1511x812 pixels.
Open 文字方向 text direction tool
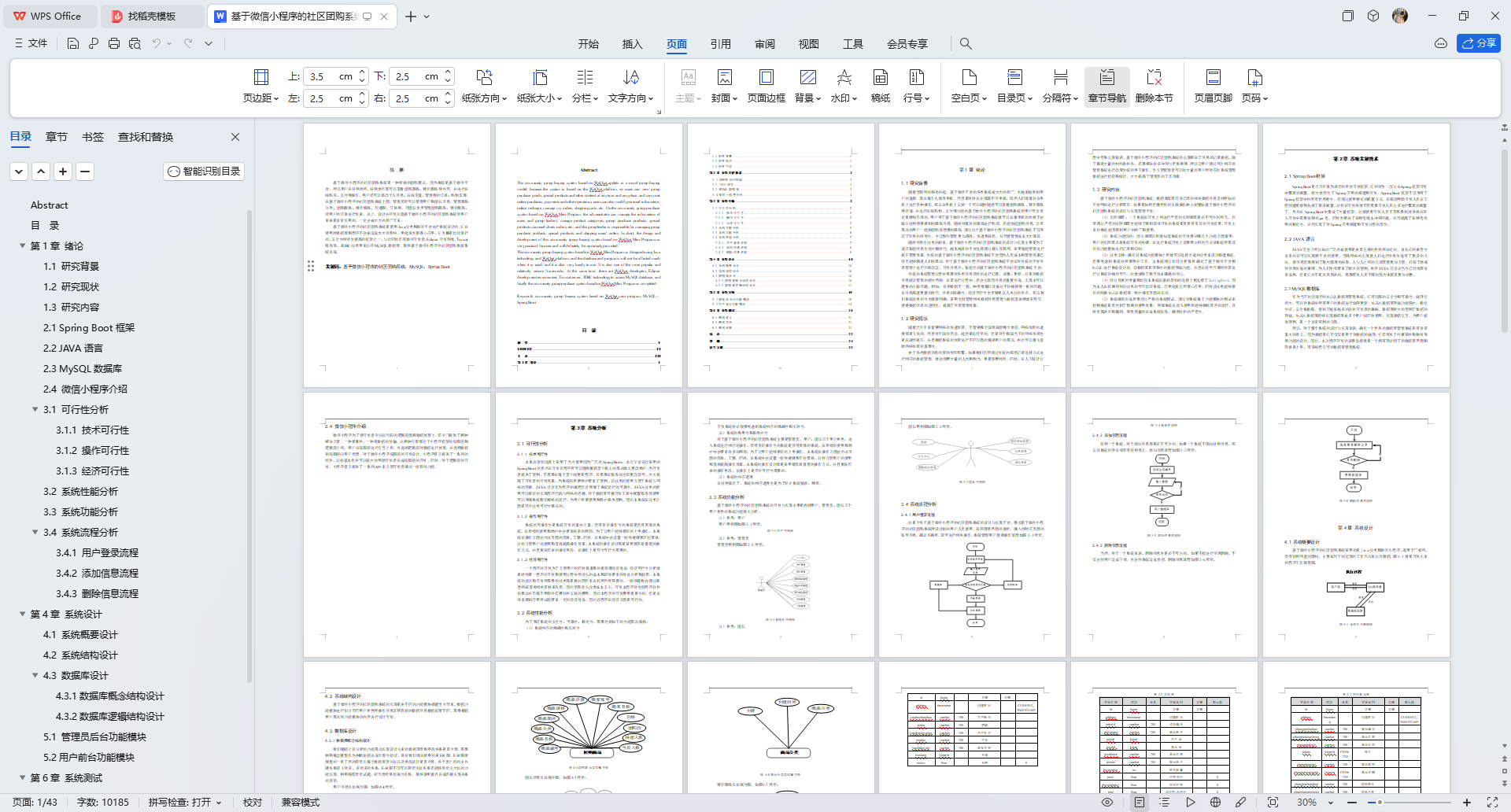click(x=630, y=87)
